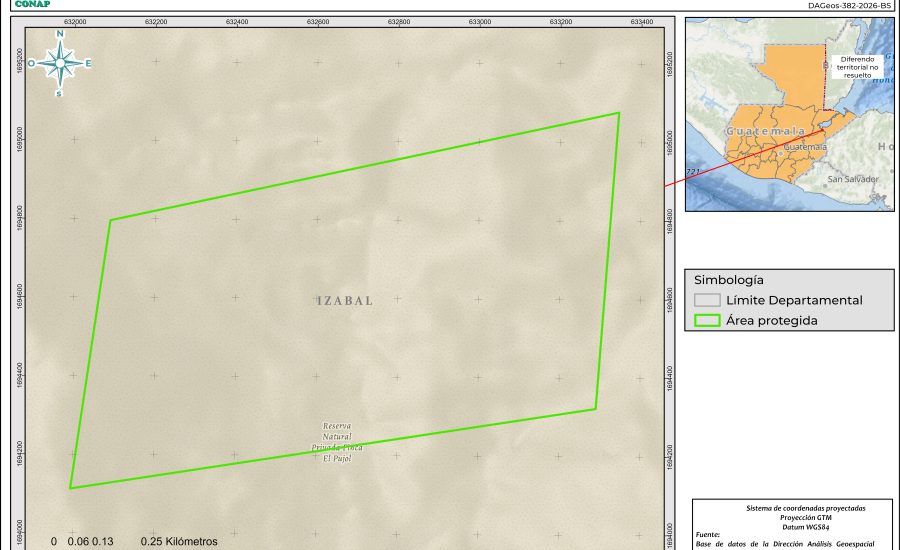This screenshot has height=550, width=900.
Task: Click the compass rose north arrow icon
Action: click(x=60, y=63)
